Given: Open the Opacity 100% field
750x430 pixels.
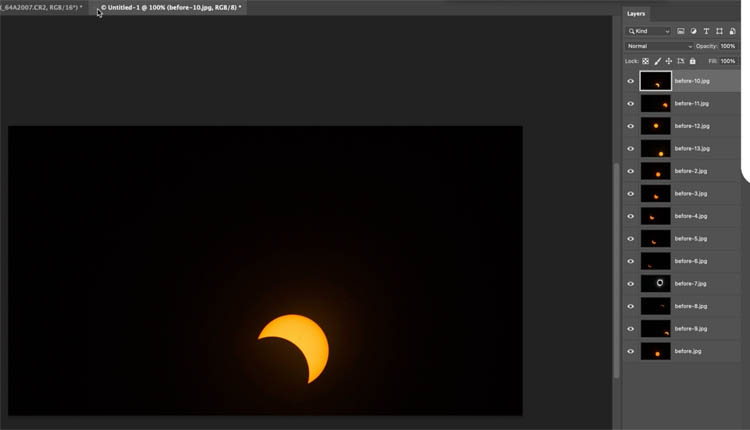Looking at the screenshot, I should pos(728,46).
